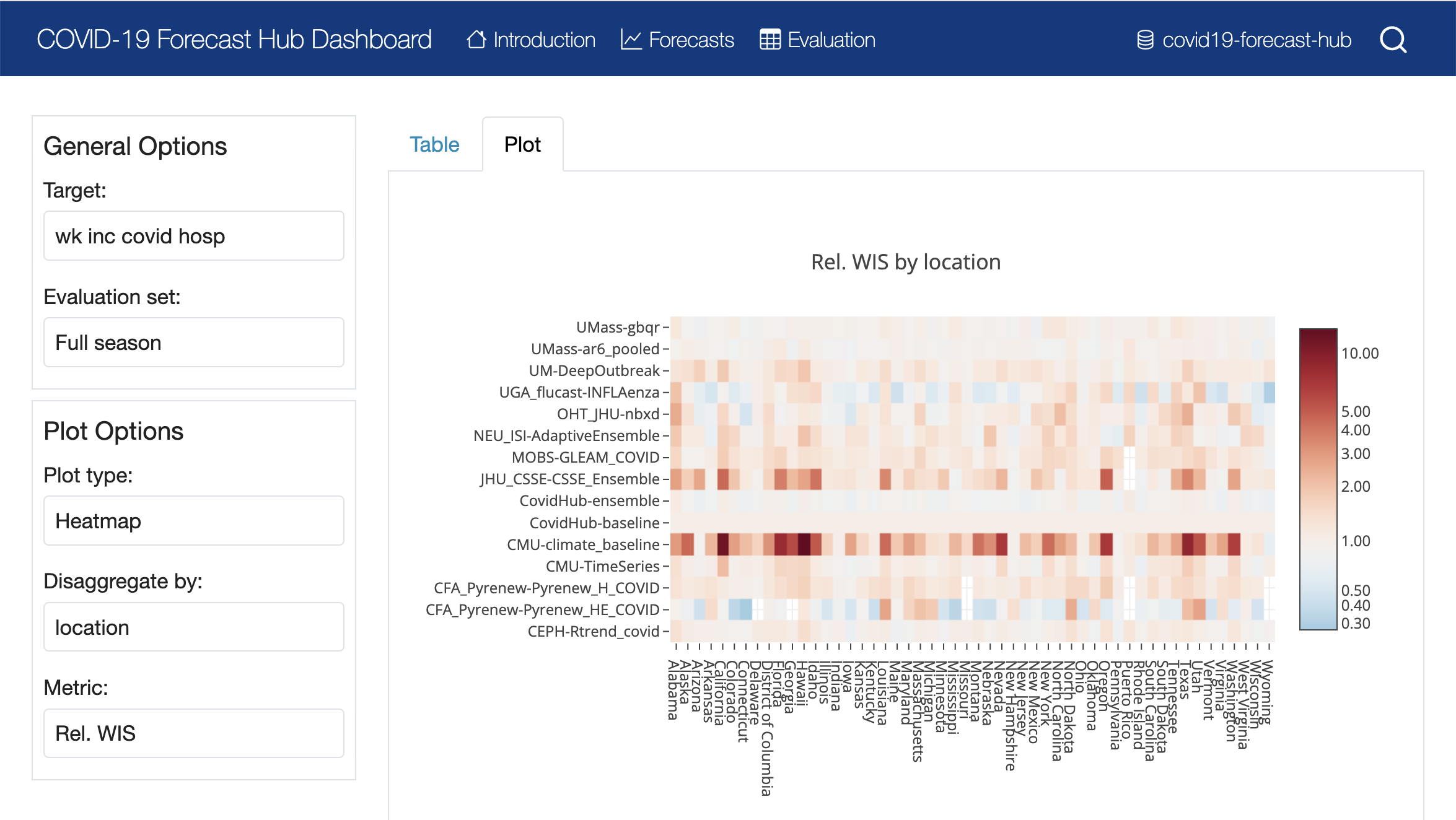Open covid19-forecast-hub repository link
The height and width of the screenshot is (820, 1456).
[1244, 40]
